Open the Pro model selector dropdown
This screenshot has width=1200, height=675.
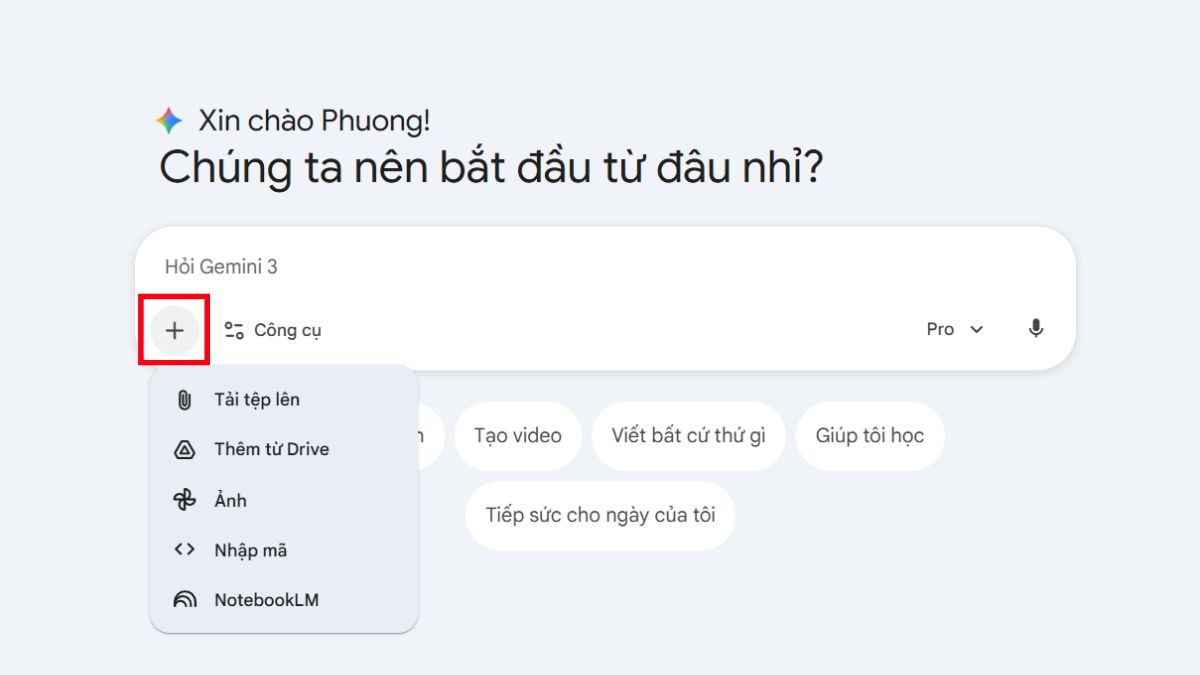tap(955, 329)
